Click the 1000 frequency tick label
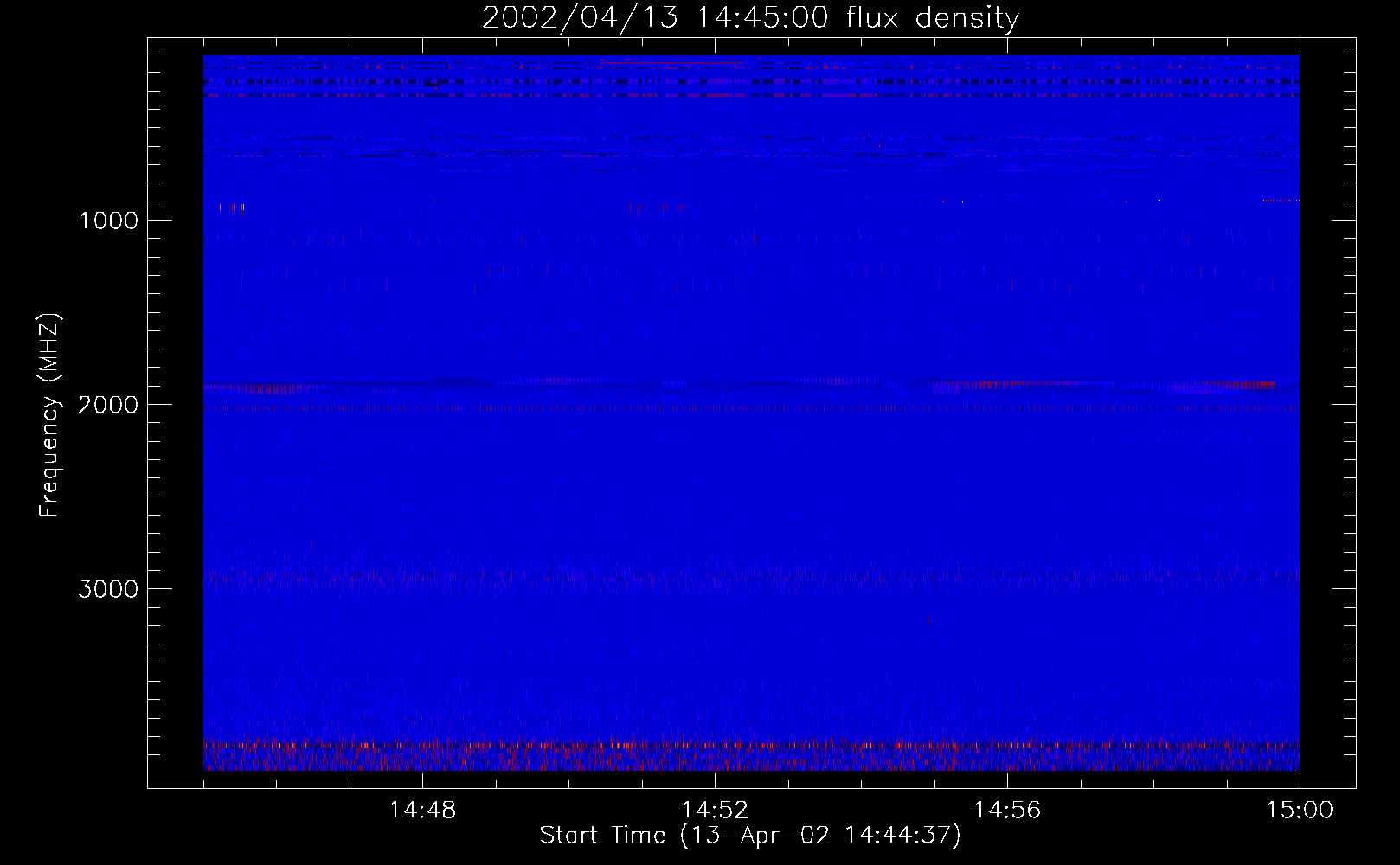1400x865 pixels. pyautogui.click(x=108, y=221)
